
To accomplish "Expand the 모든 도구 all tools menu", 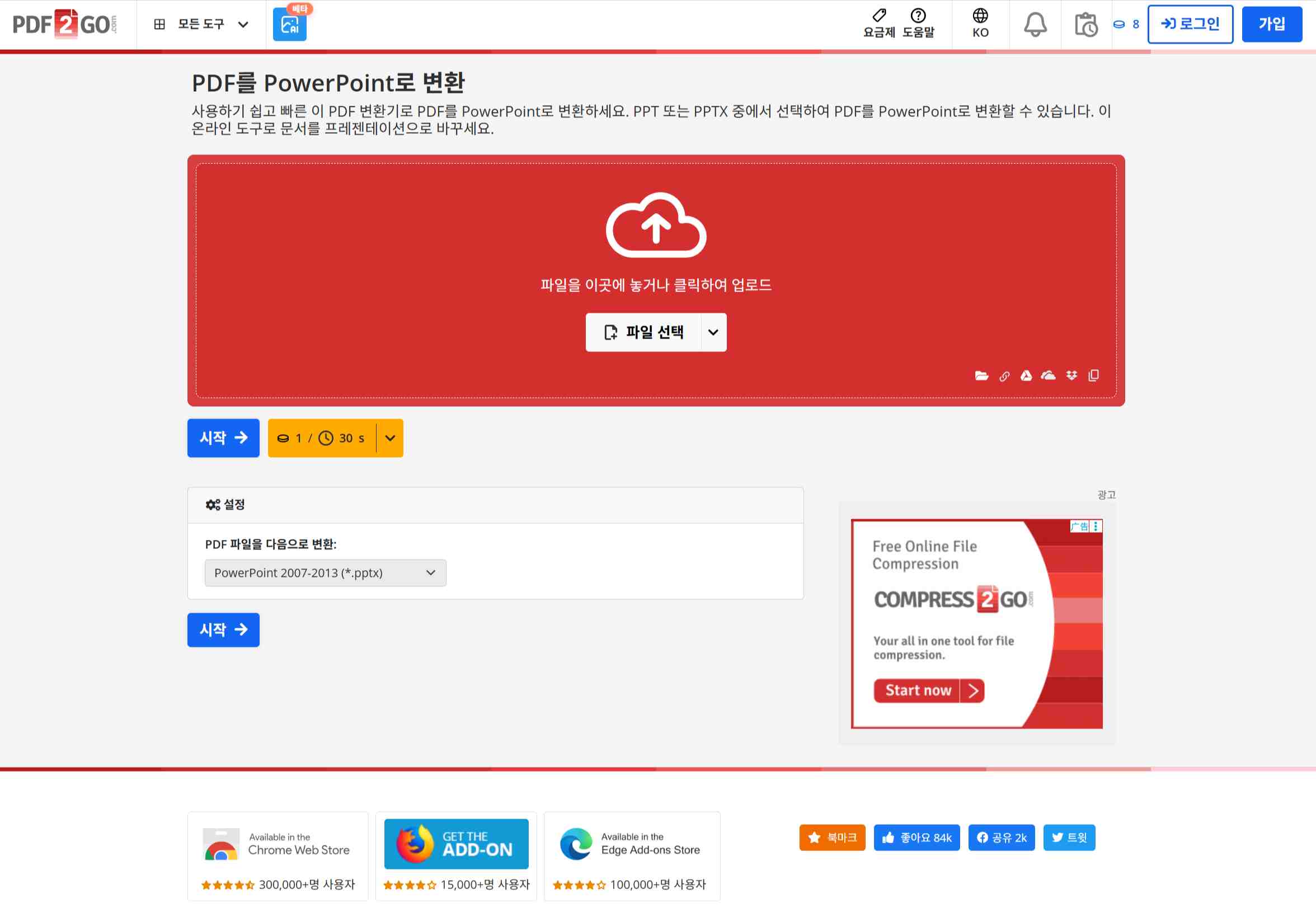I will (x=201, y=25).
